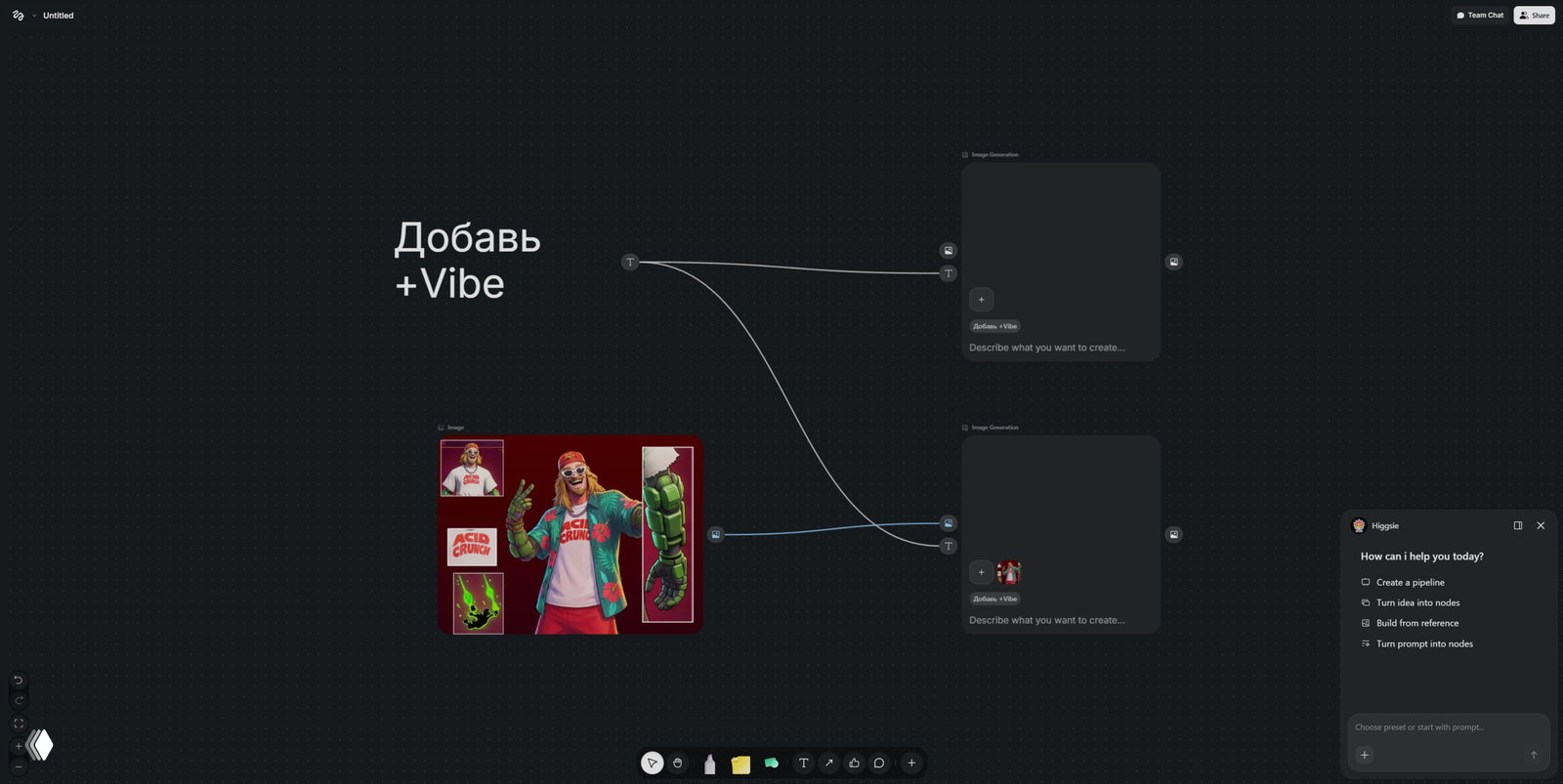Open dropdown arrow beside Untitled title
Image resolution: width=1563 pixels, height=784 pixels.
(34, 16)
